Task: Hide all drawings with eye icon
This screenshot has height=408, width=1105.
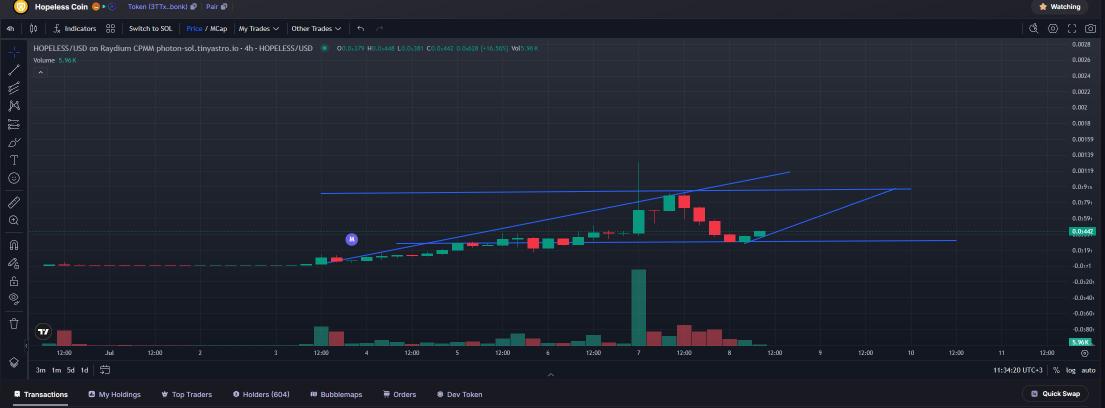Action: 13,299
